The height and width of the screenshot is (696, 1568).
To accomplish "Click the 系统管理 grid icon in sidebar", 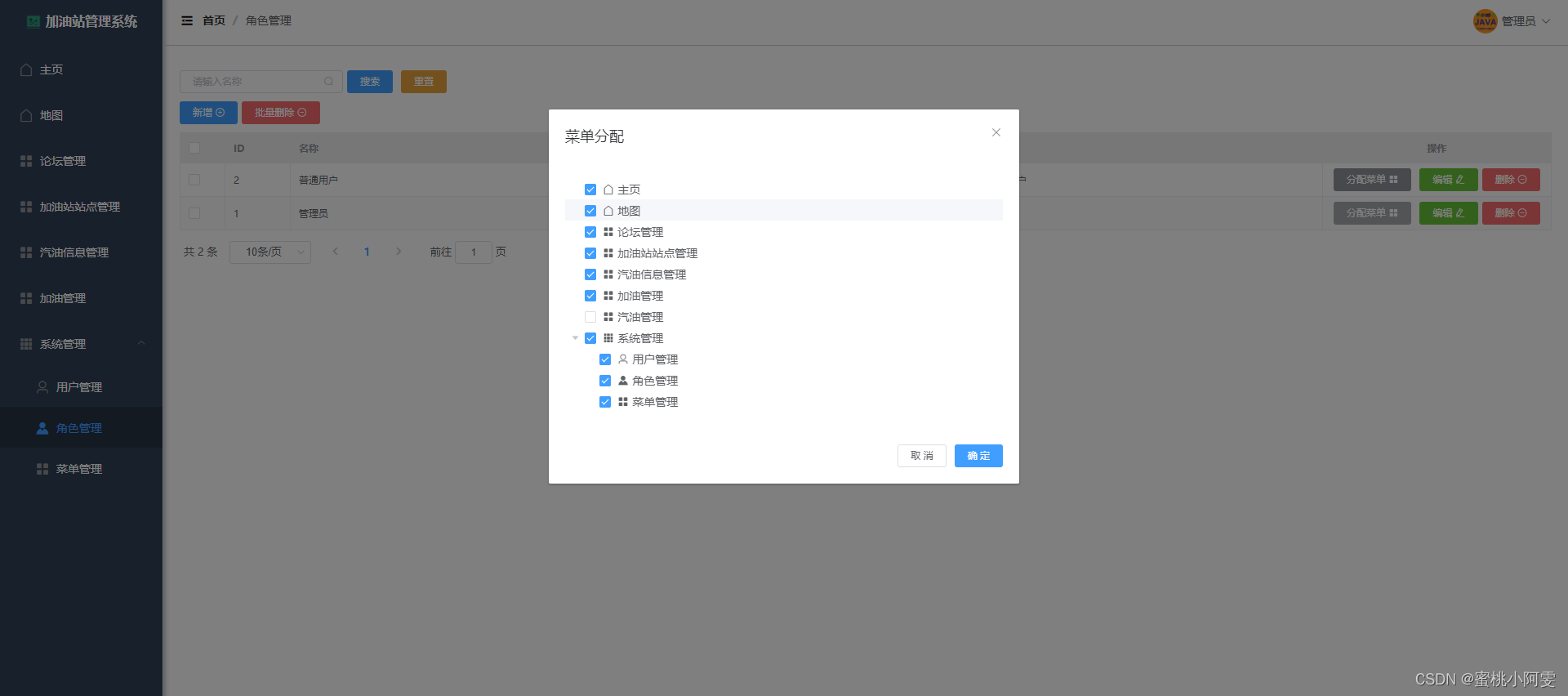I will pos(26,344).
